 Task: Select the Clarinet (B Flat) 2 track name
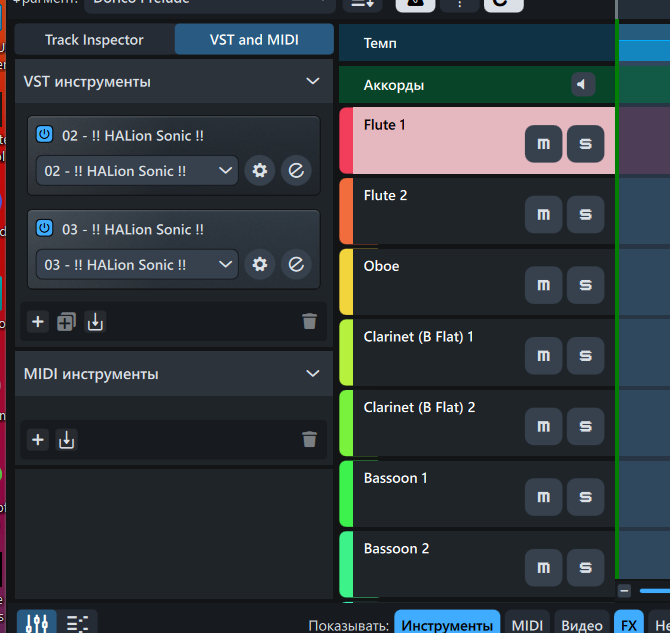click(419, 407)
